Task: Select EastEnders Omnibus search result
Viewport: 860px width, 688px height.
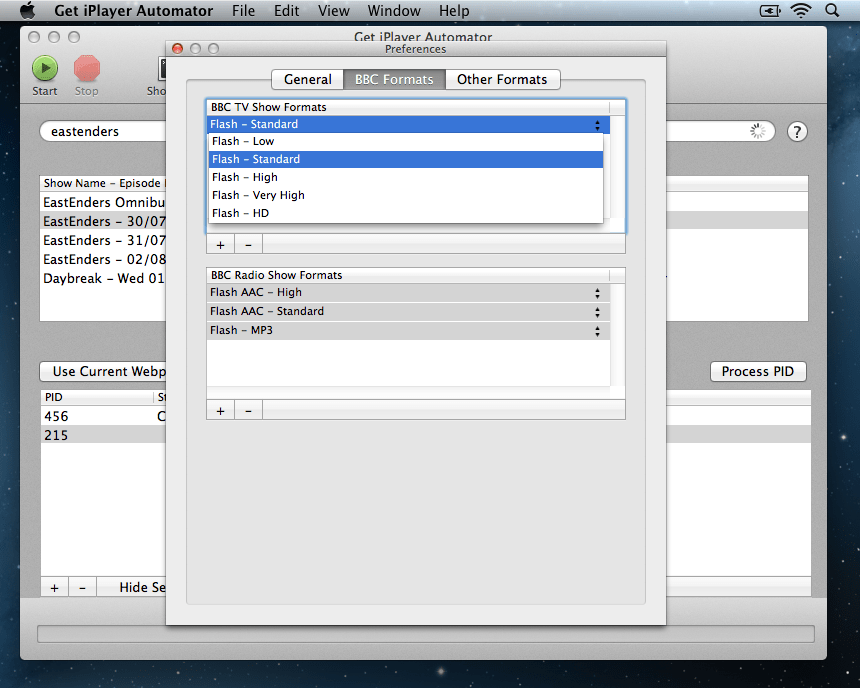Action: (103, 202)
